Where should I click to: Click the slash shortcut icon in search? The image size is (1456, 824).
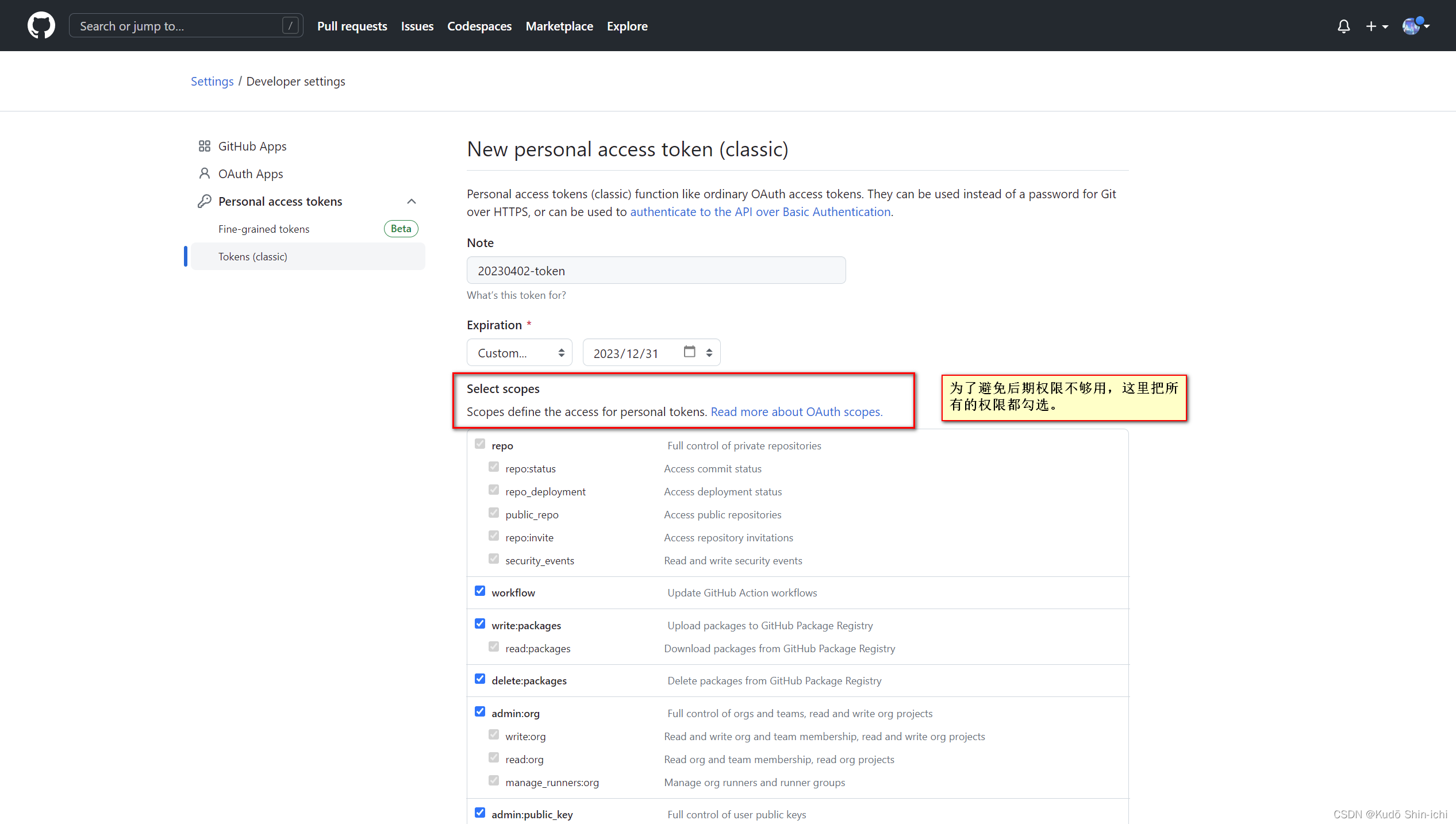click(290, 26)
